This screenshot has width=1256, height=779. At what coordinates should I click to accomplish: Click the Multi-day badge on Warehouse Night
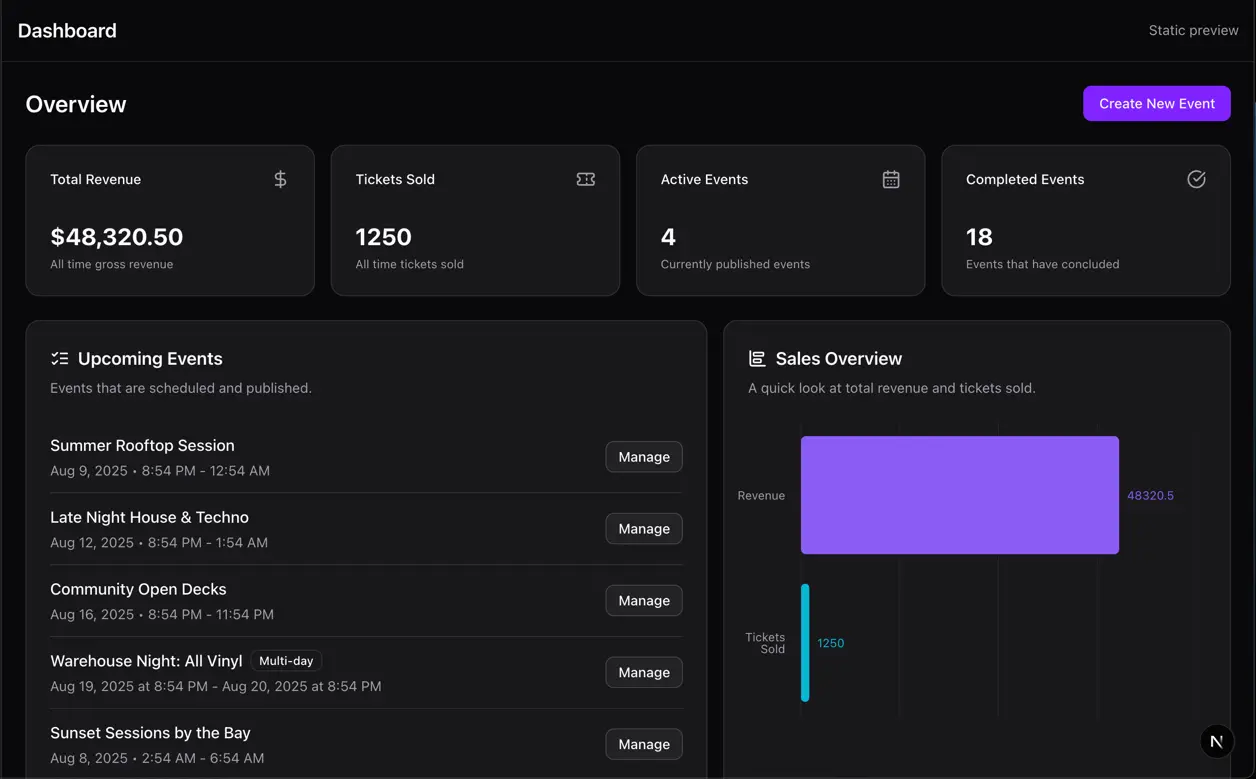[287, 660]
